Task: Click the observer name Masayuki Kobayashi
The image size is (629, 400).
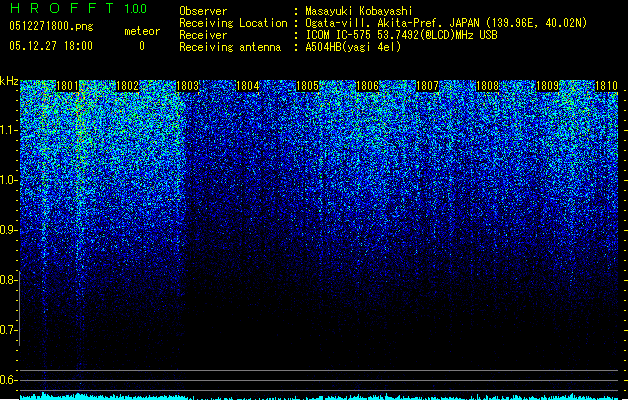Action: 359,11
